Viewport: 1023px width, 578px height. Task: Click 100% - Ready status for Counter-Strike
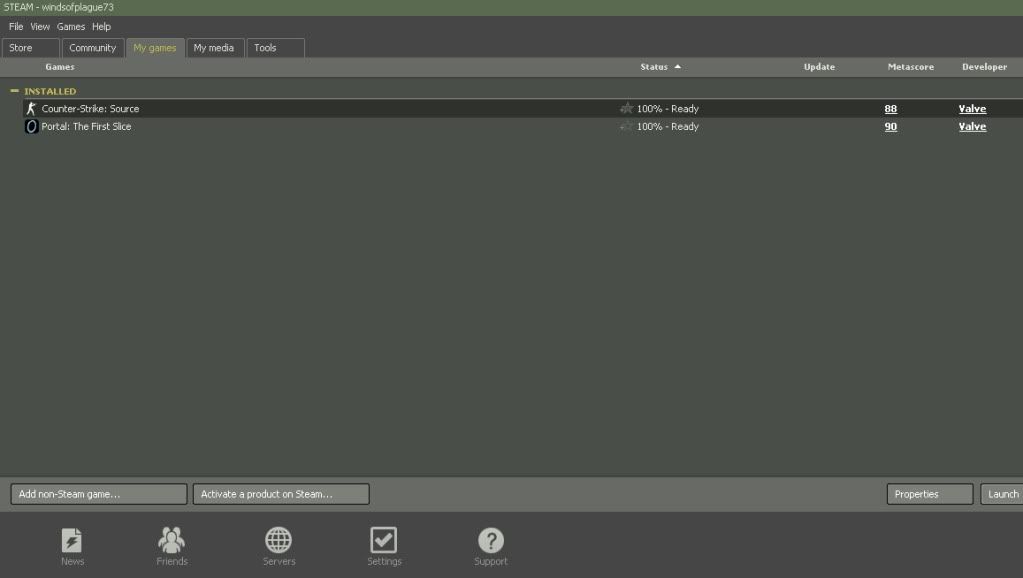[x=667, y=109]
